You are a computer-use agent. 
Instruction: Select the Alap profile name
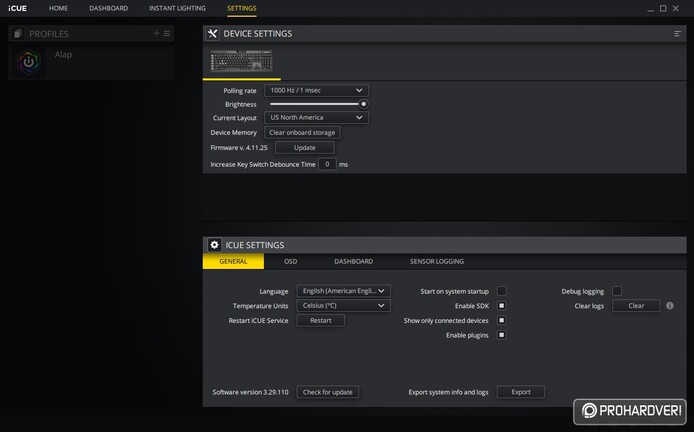63,55
